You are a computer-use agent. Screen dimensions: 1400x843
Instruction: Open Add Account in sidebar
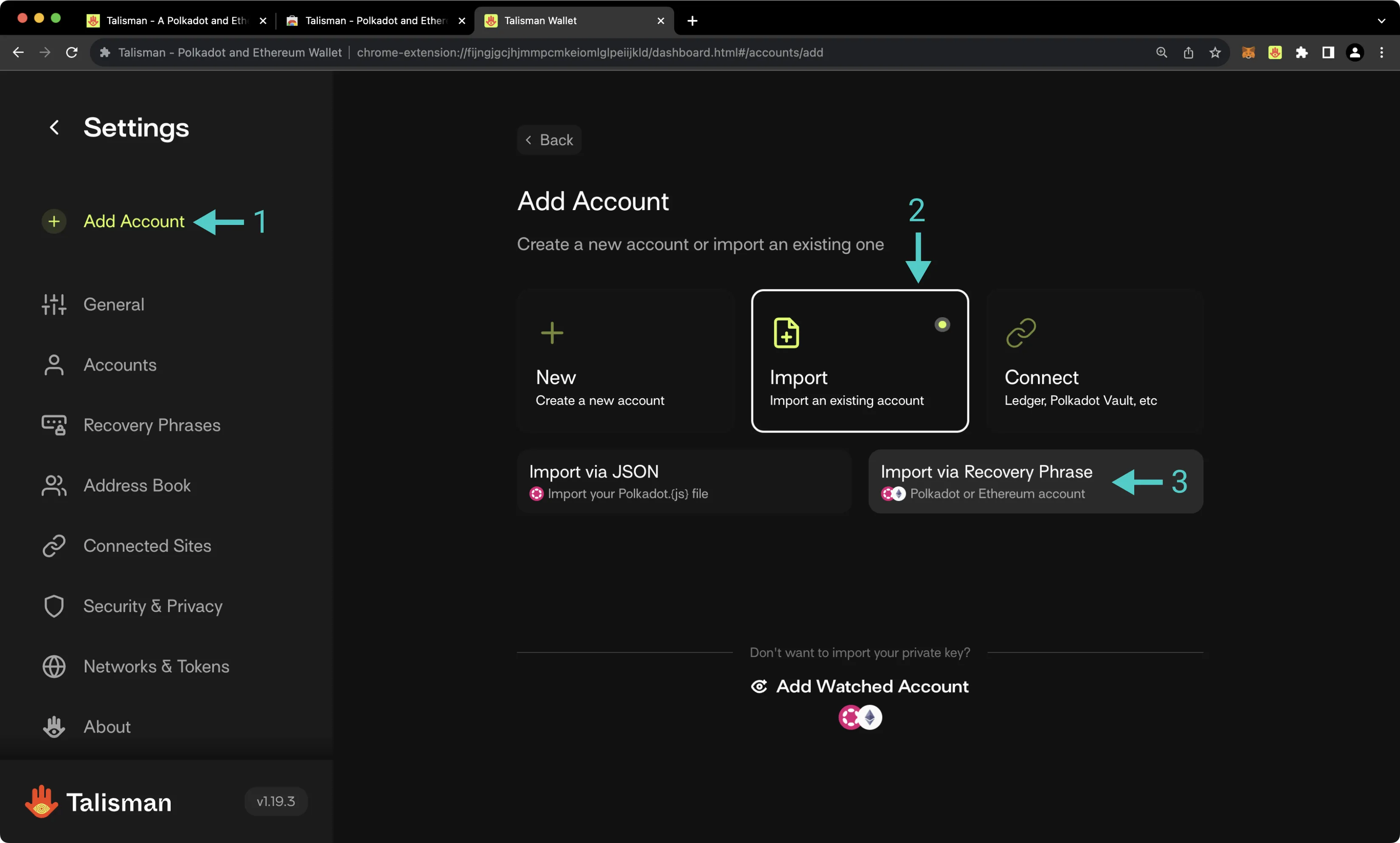coord(133,221)
